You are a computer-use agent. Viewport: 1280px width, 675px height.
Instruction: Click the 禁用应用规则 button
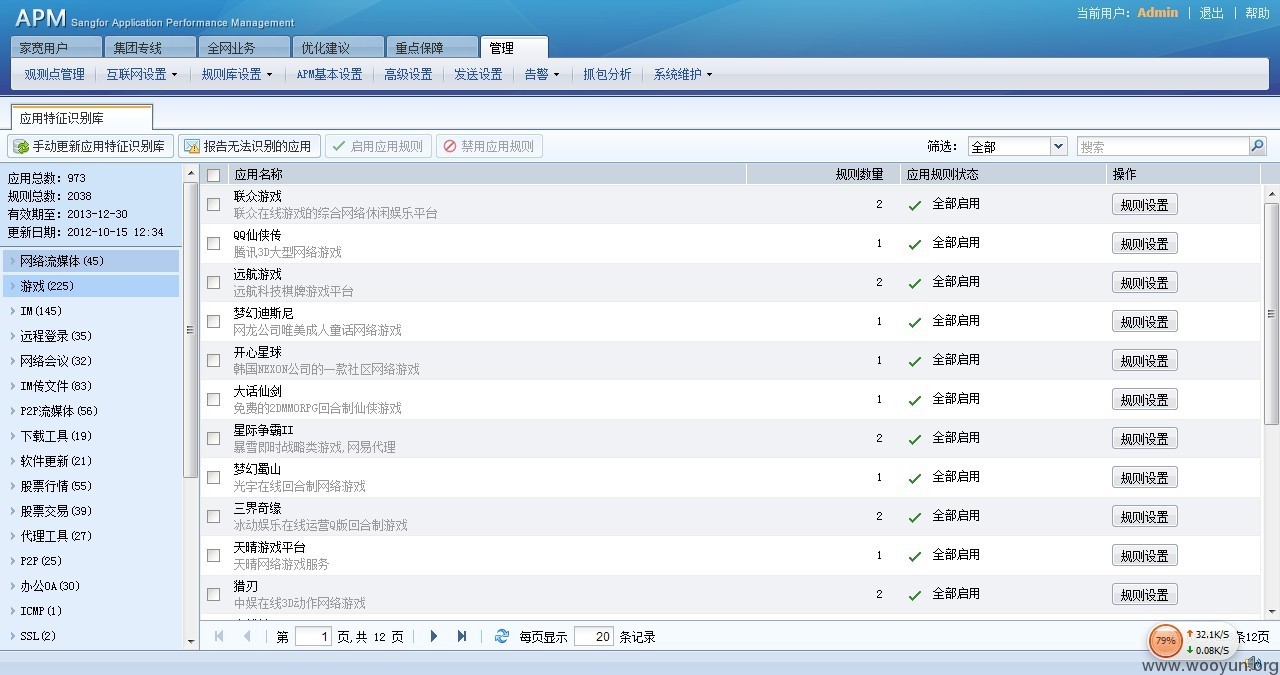[x=489, y=146]
